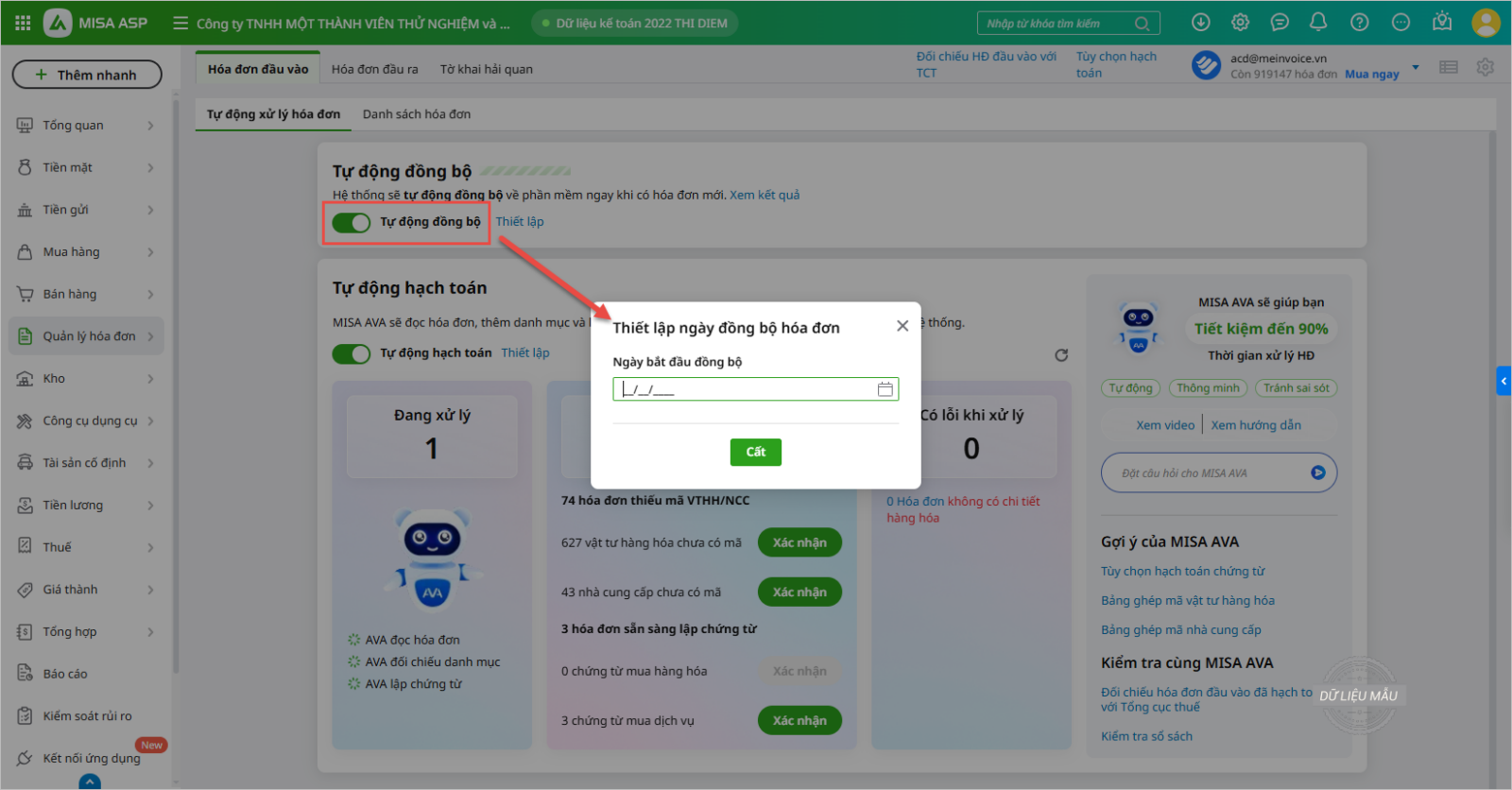The width and height of the screenshot is (1512, 790).
Task: Expand the Tiền lương sidebar section
Action: [85, 506]
